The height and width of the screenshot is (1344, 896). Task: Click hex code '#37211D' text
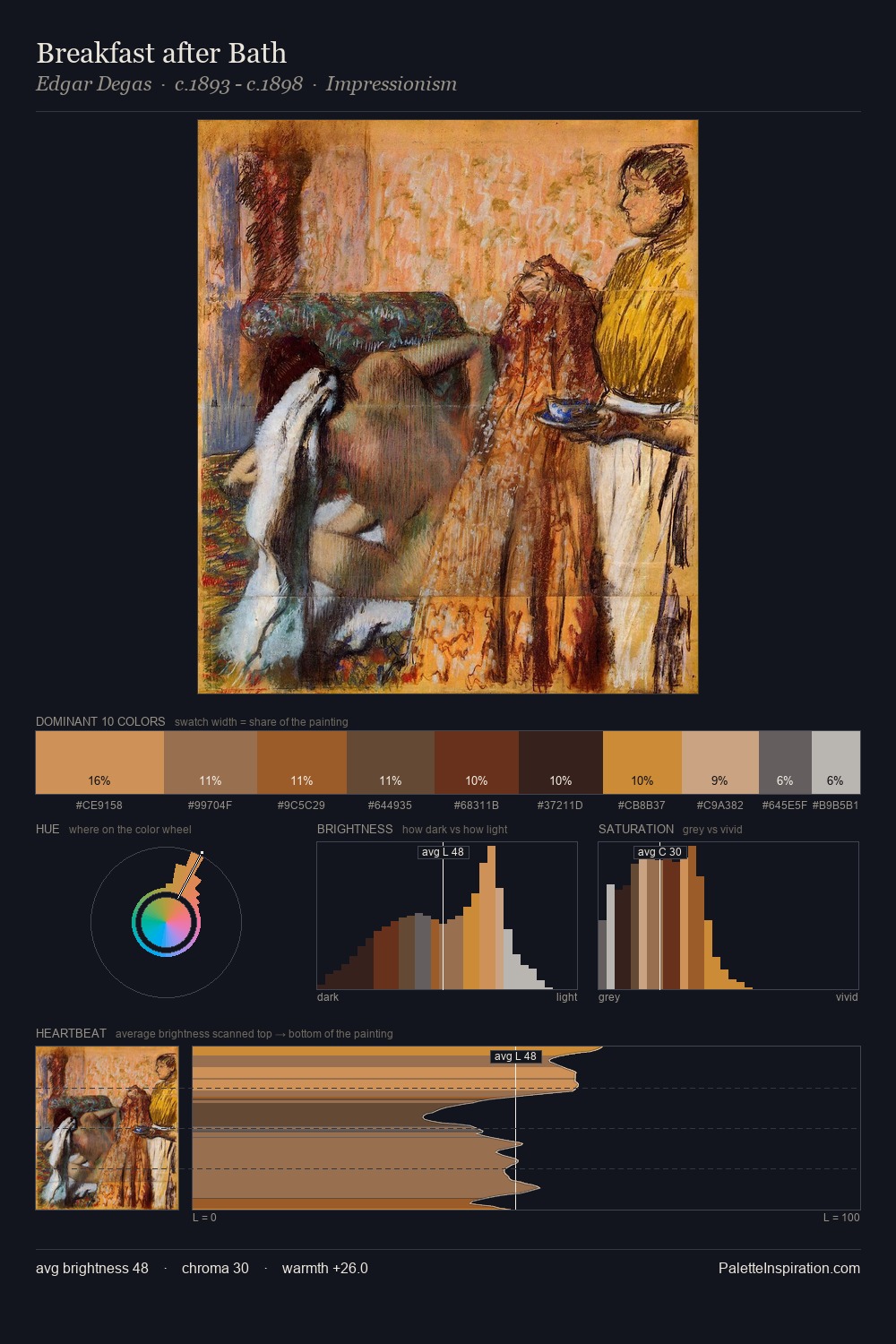(x=561, y=806)
